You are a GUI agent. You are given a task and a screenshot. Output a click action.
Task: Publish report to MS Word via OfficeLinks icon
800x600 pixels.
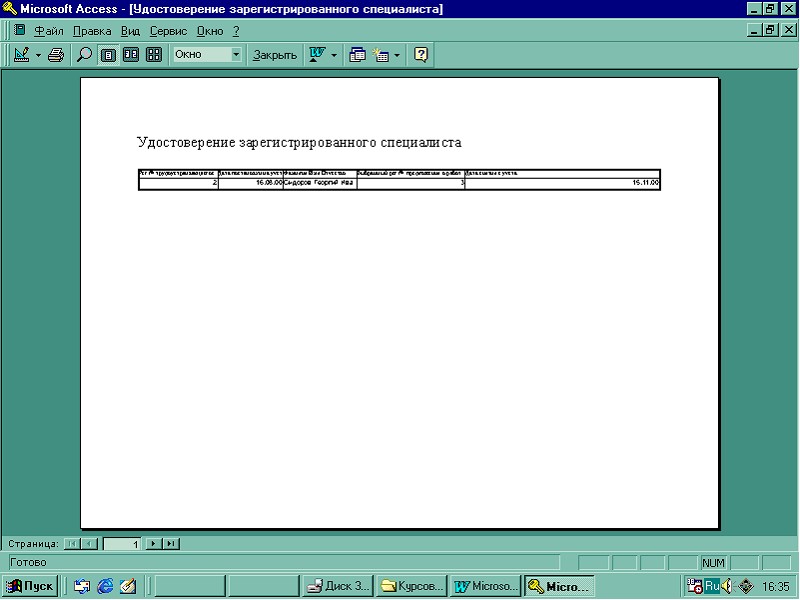pos(317,55)
